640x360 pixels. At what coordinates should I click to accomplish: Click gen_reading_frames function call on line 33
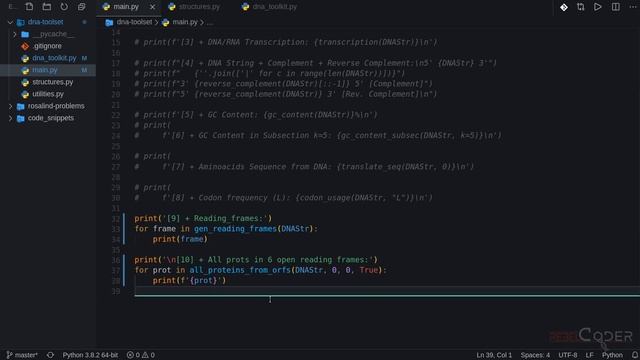235,229
